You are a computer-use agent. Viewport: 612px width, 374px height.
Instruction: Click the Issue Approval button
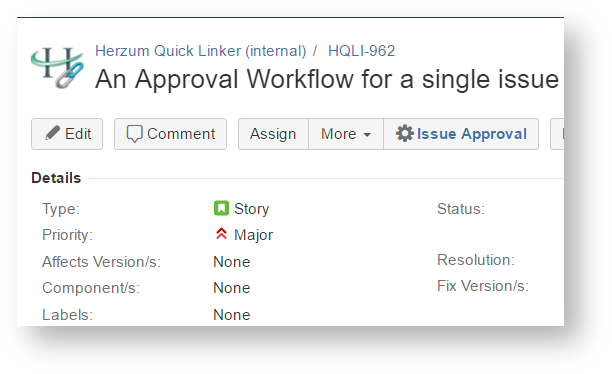coord(461,134)
